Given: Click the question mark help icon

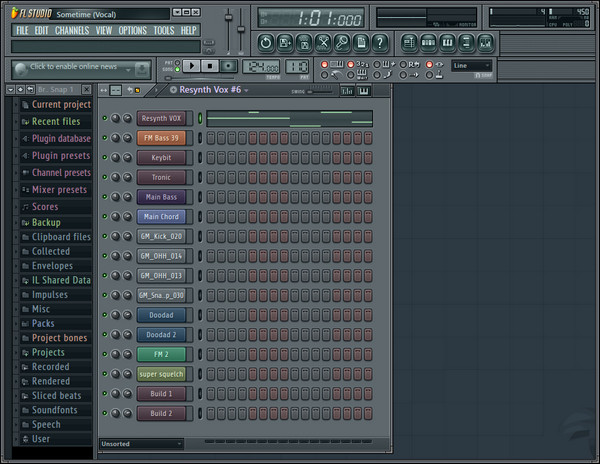Looking at the screenshot, I should (381, 42).
